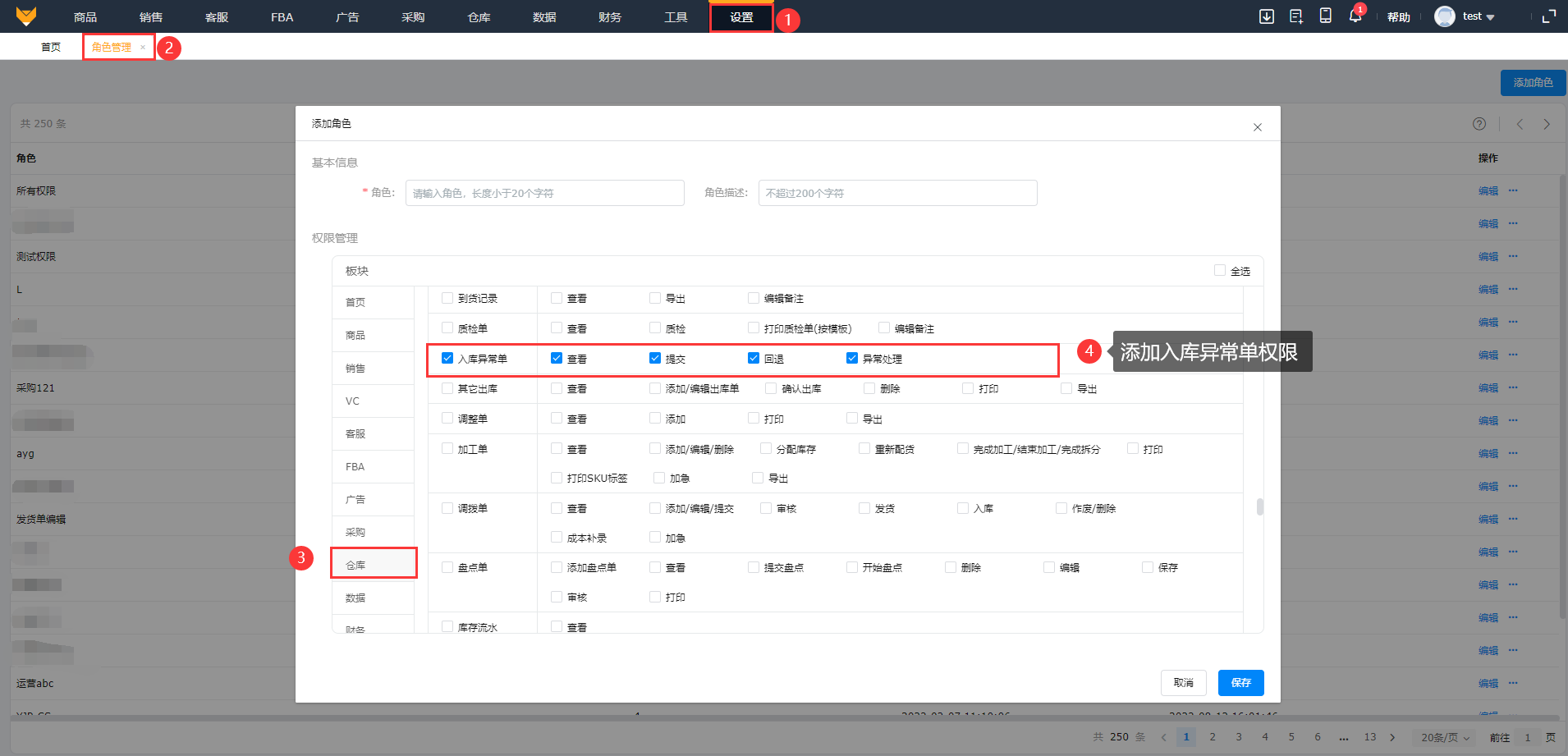Open the 设置 menu in top navigation

point(741,17)
